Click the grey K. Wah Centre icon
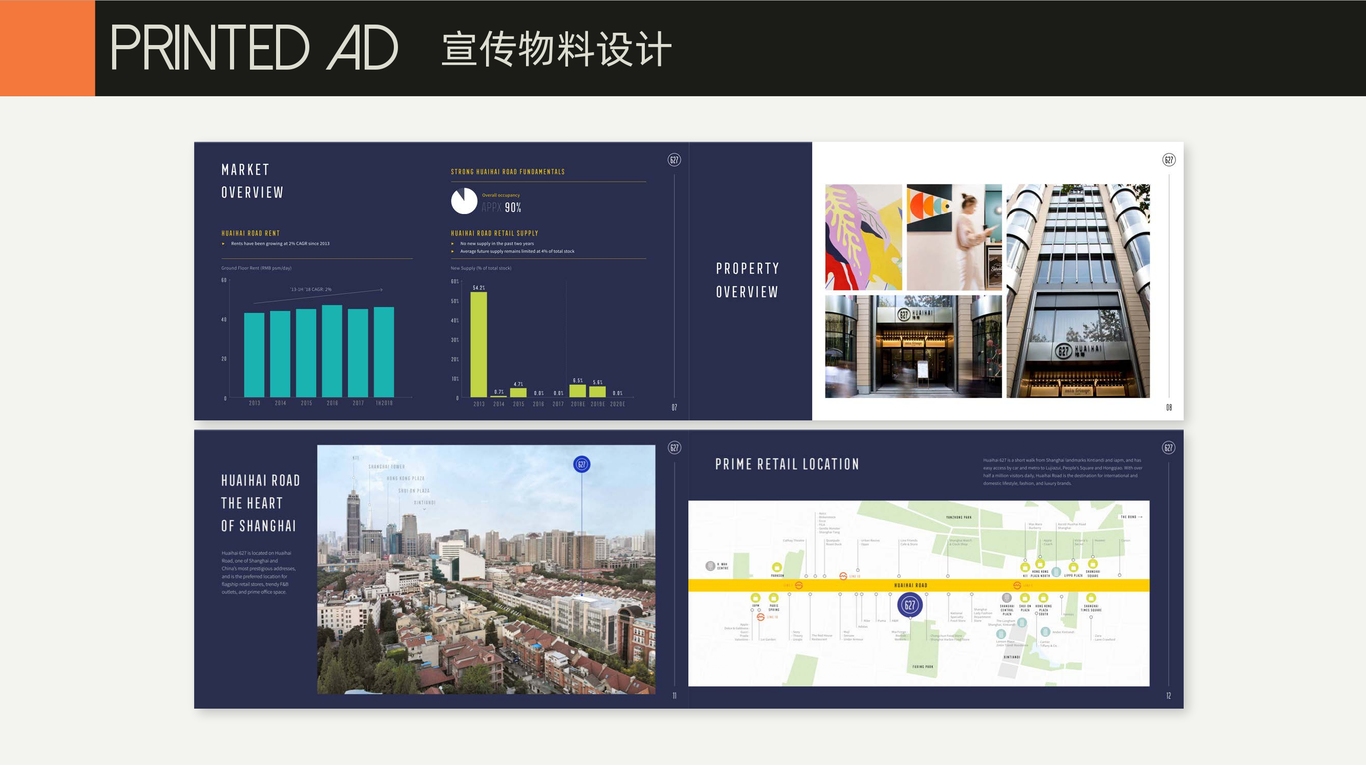Image resolution: width=1366 pixels, height=766 pixels. pyautogui.click(x=711, y=566)
